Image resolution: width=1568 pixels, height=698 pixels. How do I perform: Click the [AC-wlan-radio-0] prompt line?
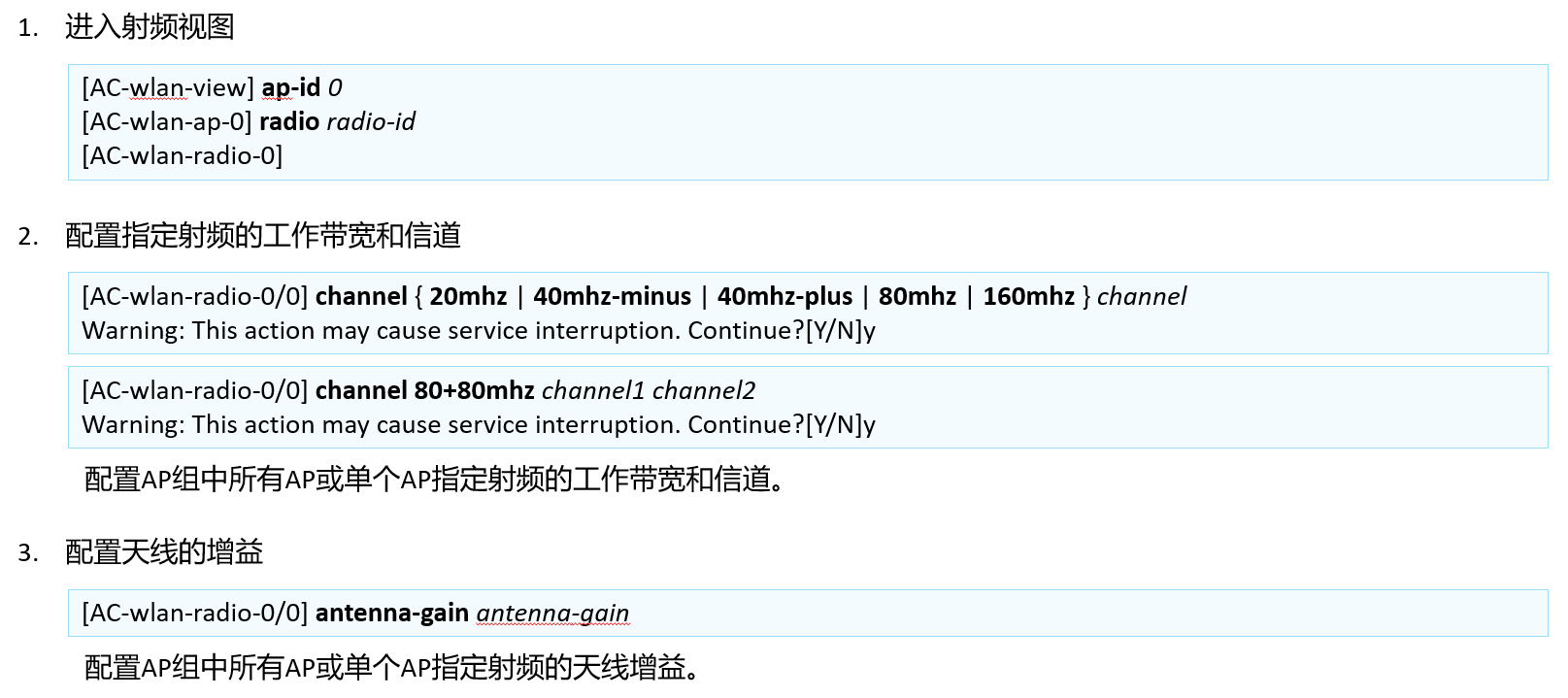point(182,156)
